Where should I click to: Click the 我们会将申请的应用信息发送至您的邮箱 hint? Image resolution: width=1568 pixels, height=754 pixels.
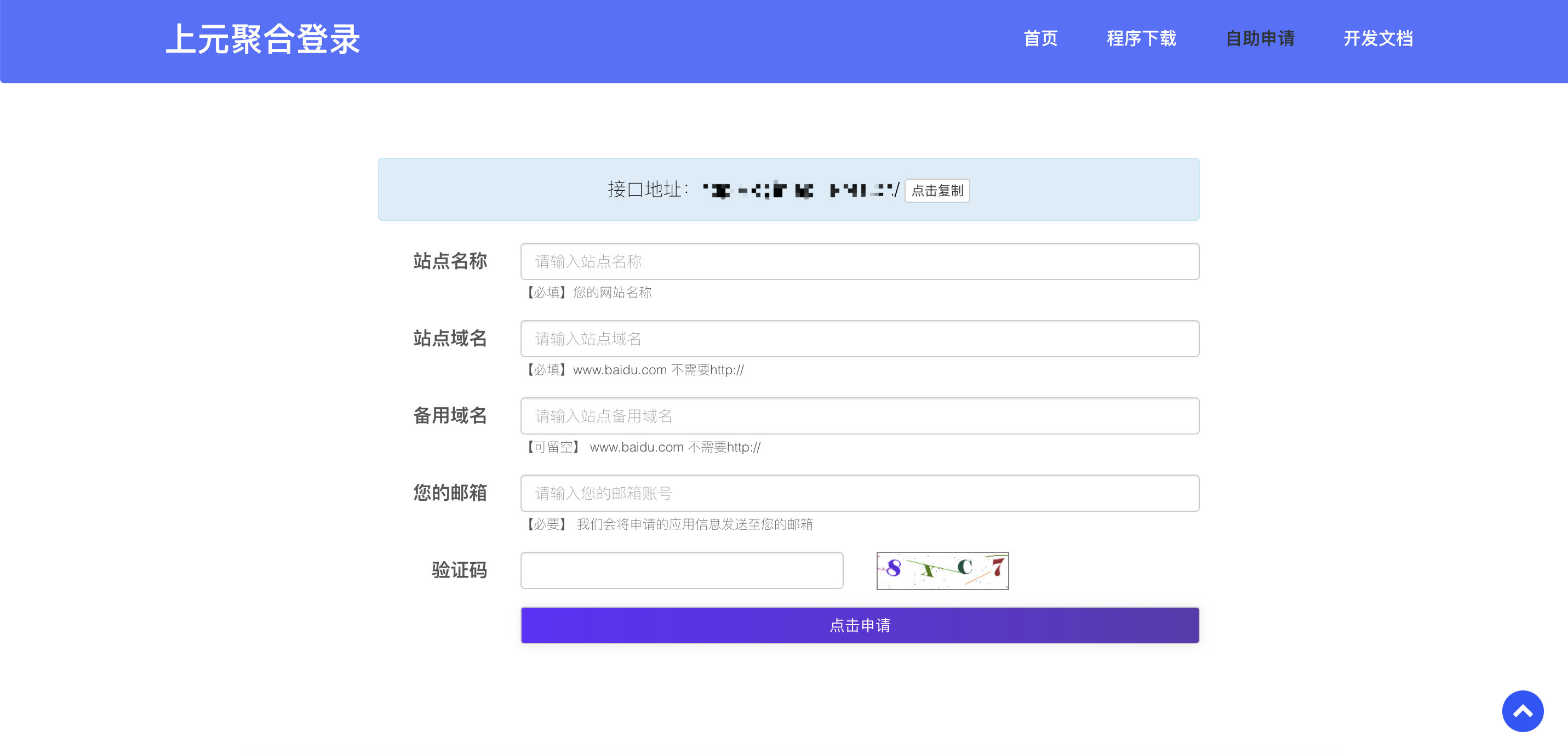695,524
